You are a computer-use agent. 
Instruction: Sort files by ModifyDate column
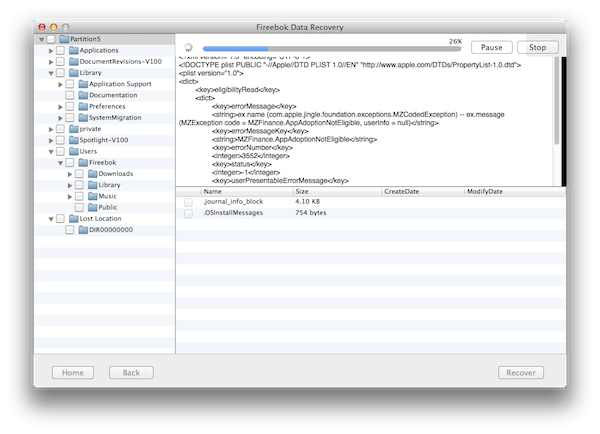[x=515, y=191]
